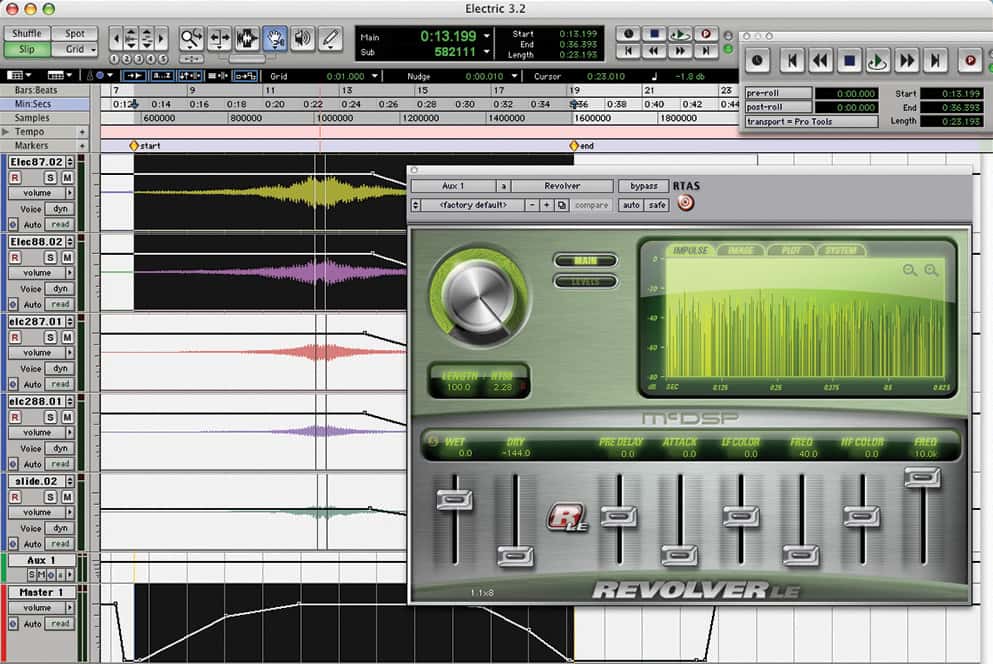Screen dimensions: 993x664
Task: Click the compare button
Action: pyautogui.click(x=591, y=205)
